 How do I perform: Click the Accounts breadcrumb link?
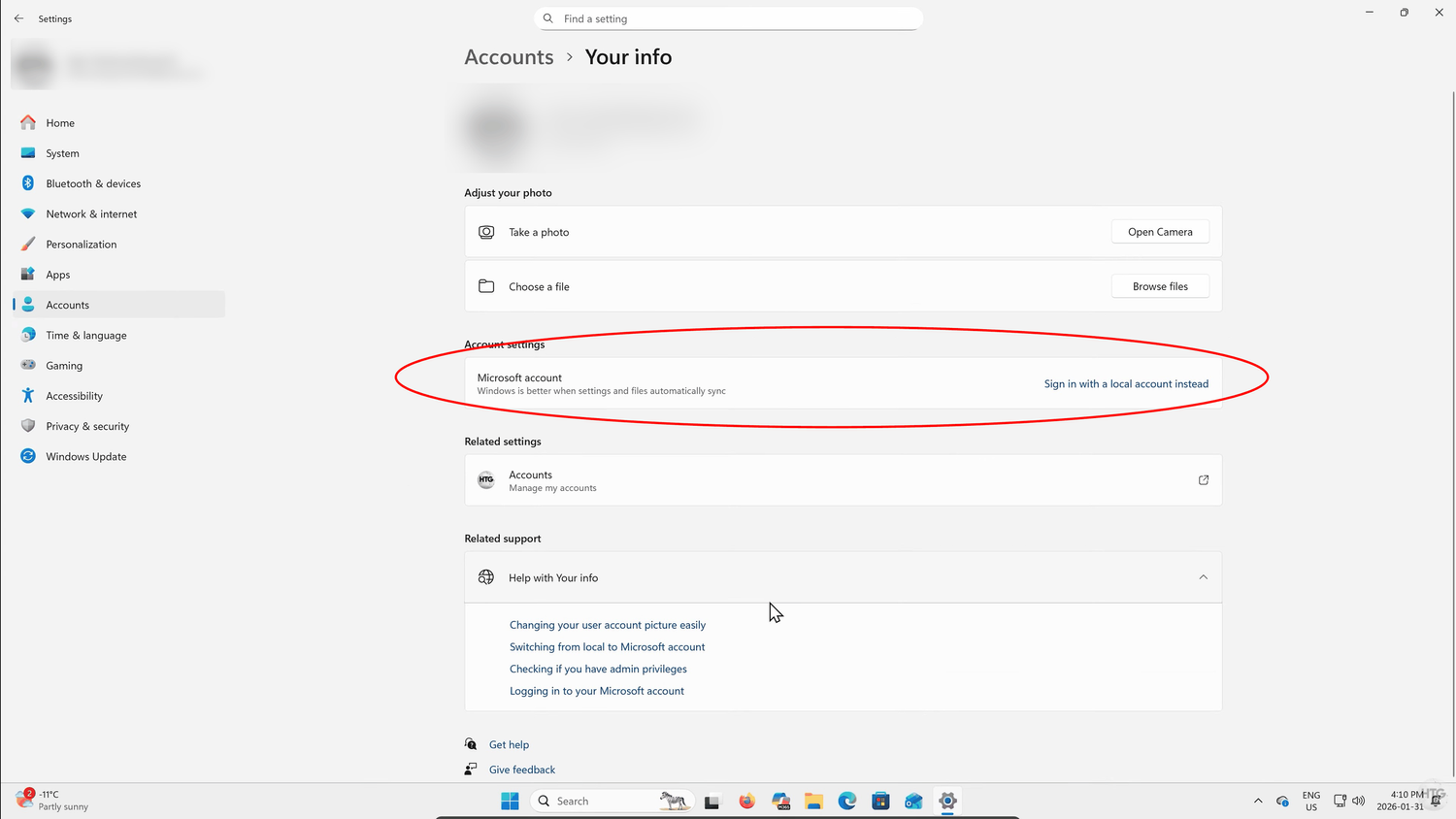(x=509, y=57)
